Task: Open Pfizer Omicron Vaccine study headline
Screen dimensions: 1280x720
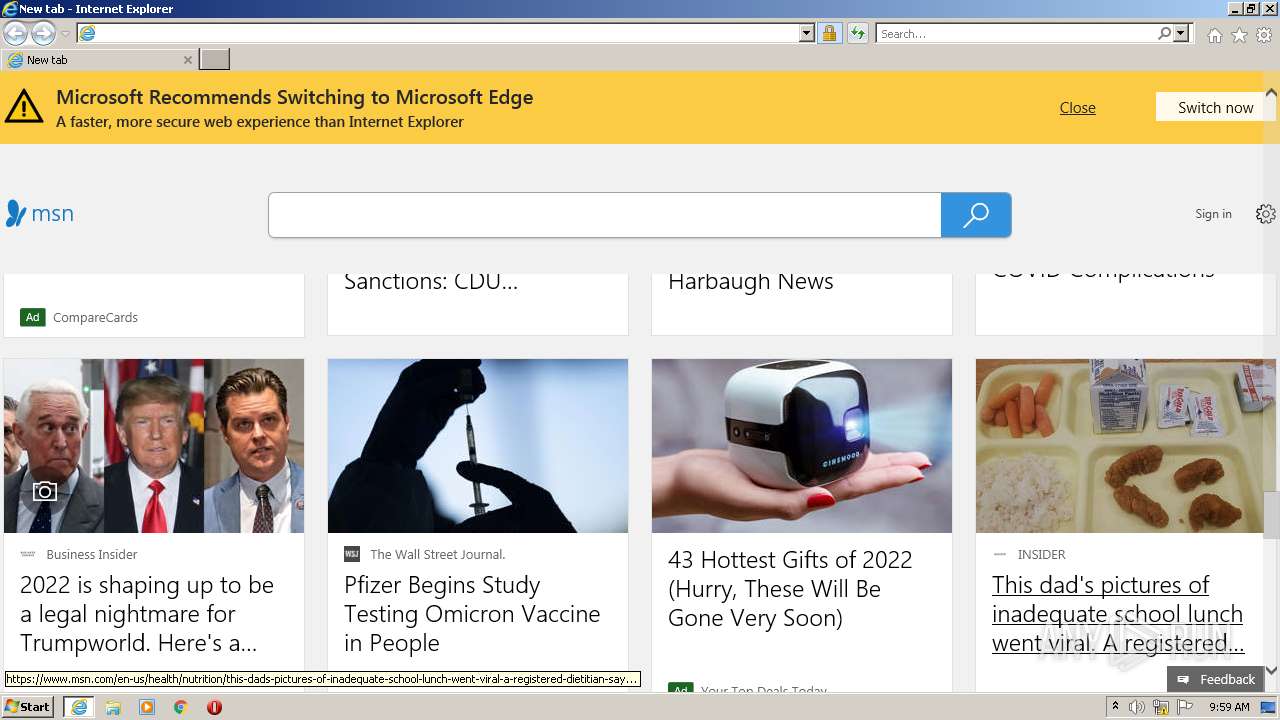Action: [x=472, y=614]
